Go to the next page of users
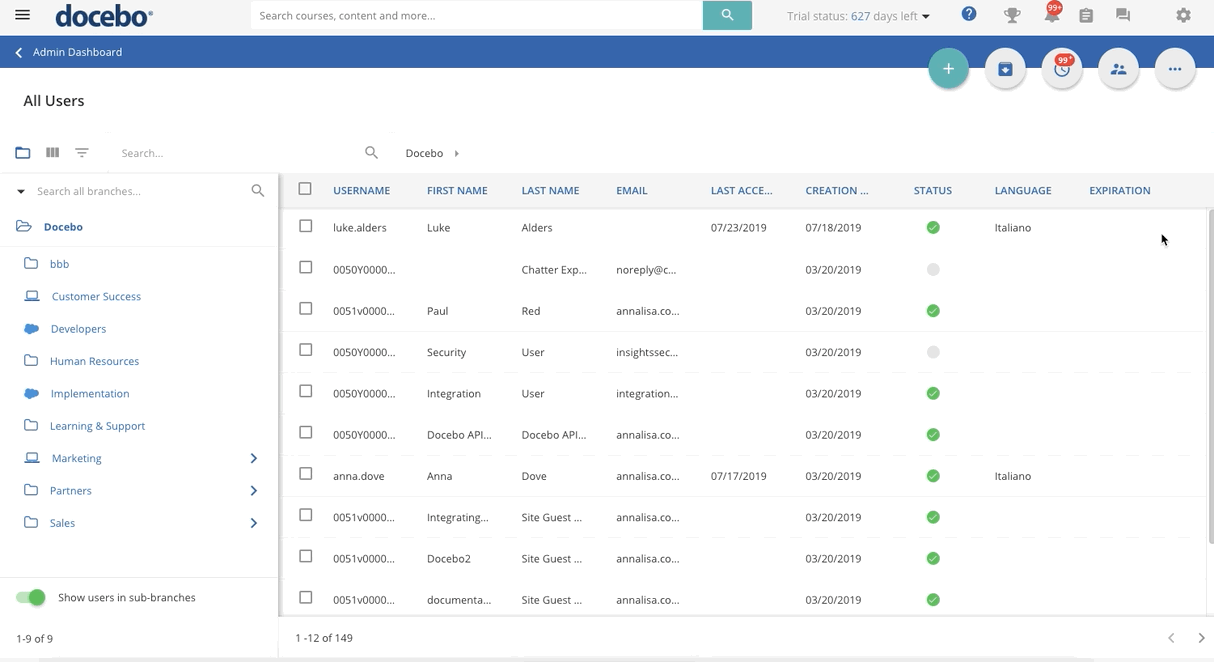1214x662 pixels. 1201,638
